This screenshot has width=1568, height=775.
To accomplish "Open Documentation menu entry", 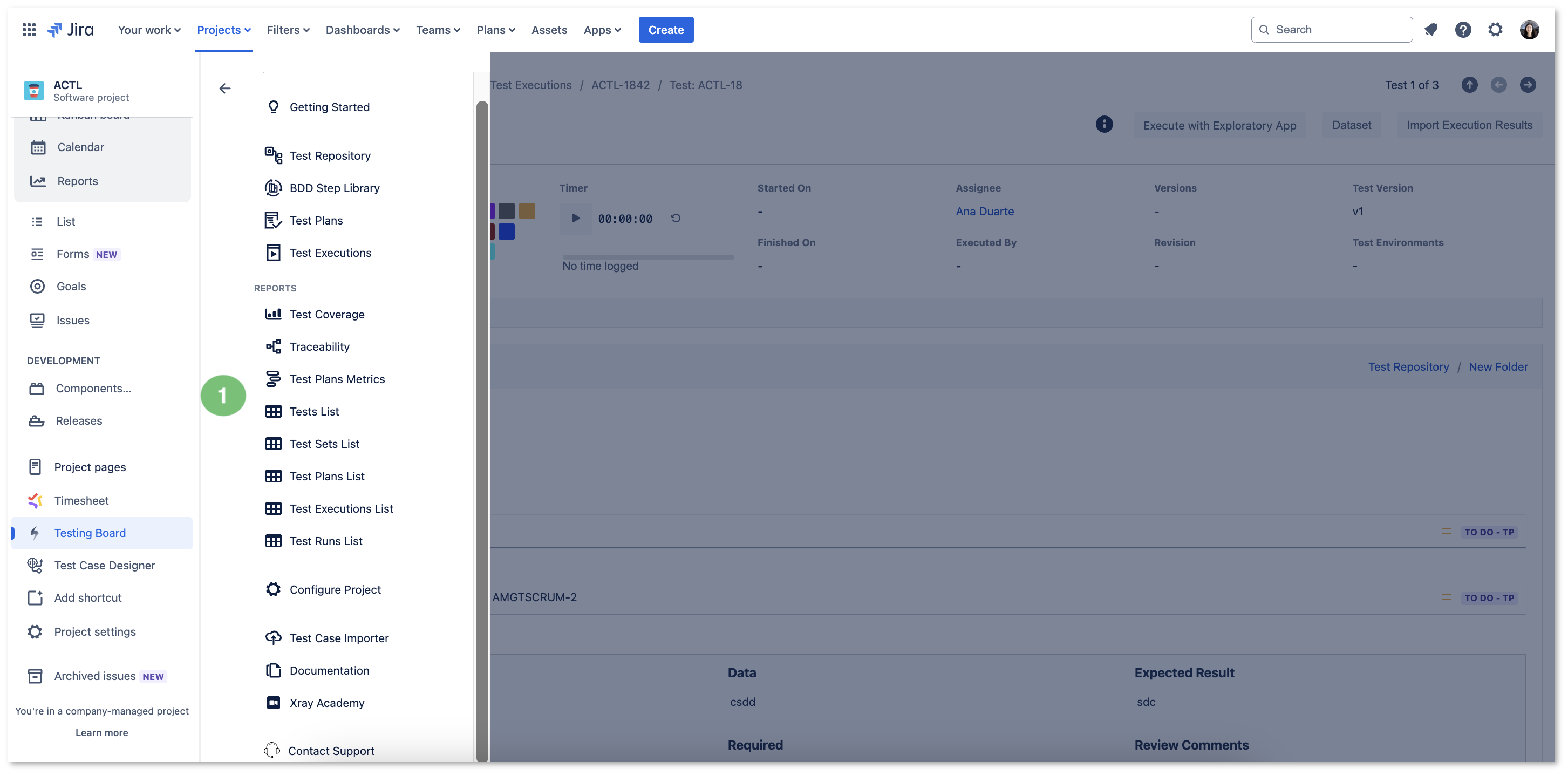I will pyautogui.click(x=329, y=670).
